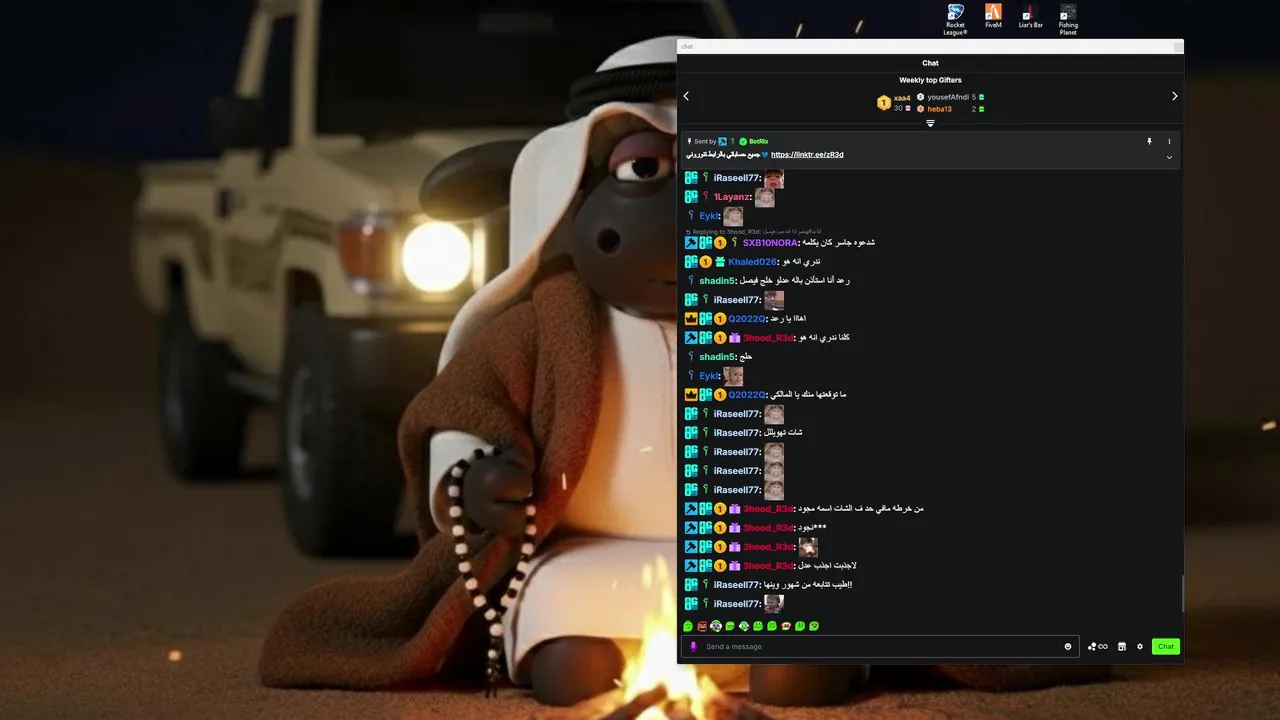Select seventh quick emote
The width and height of the screenshot is (1280, 720).
(x=772, y=626)
